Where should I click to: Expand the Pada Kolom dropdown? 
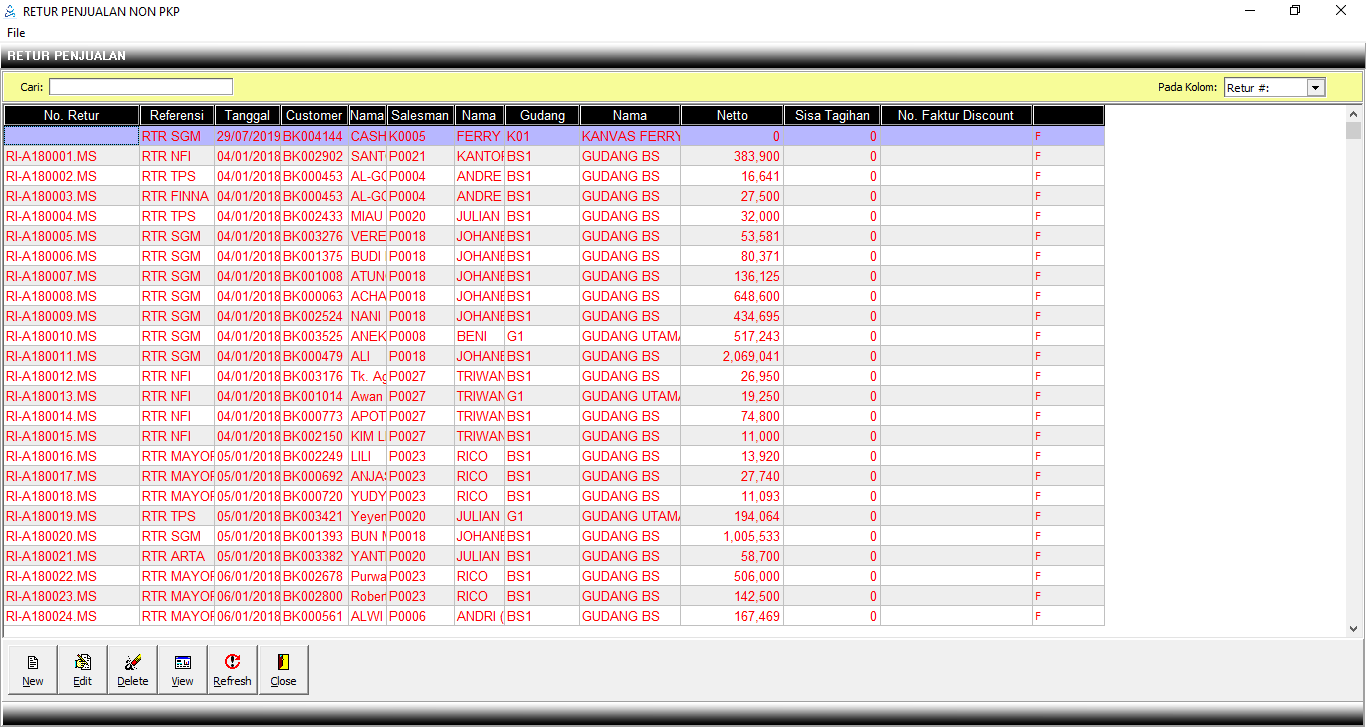point(1315,88)
